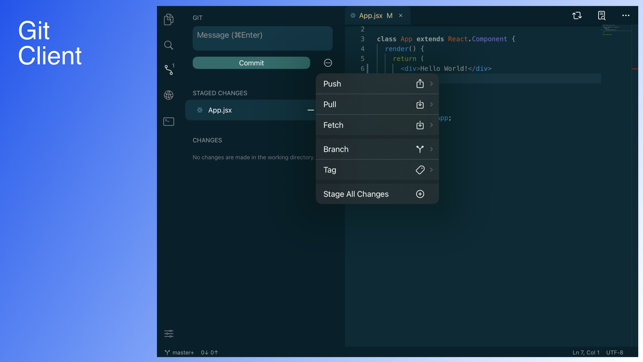Click the circular more-actions button beside Commit
The image size is (643, 362).
(328, 63)
